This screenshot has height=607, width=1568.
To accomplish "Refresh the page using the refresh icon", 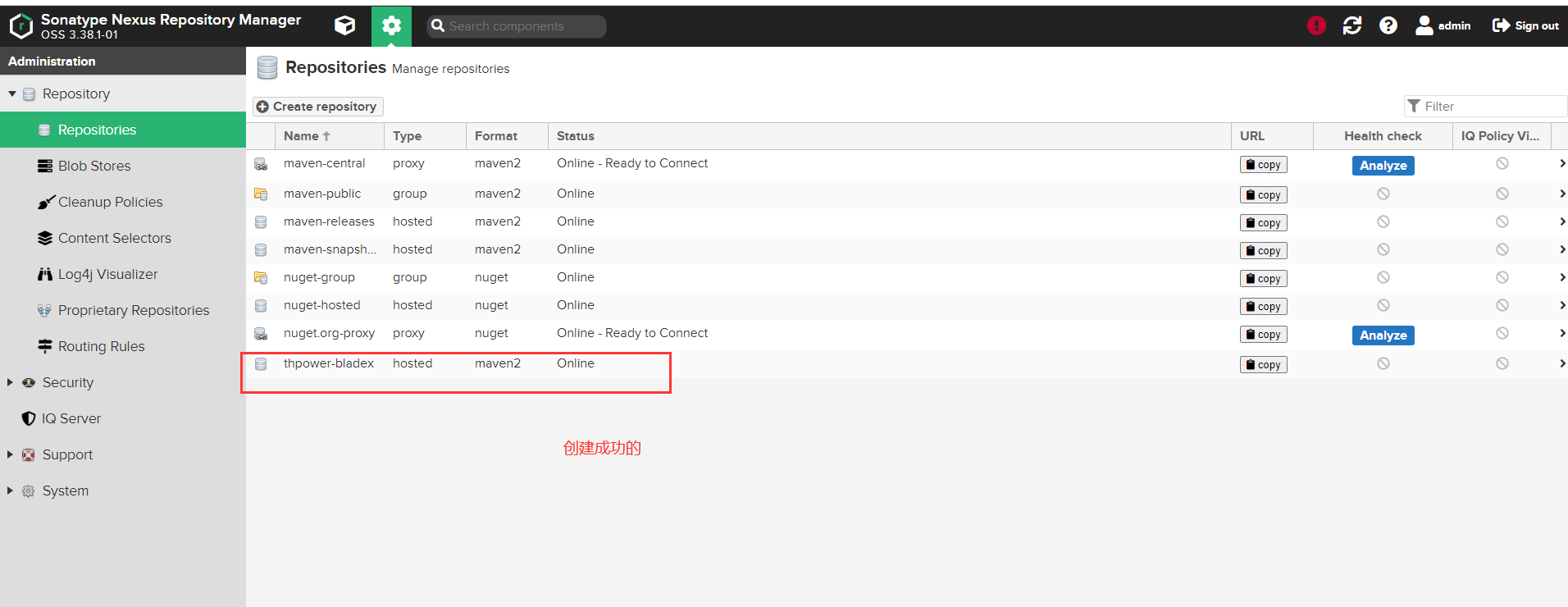I will (x=1352, y=25).
